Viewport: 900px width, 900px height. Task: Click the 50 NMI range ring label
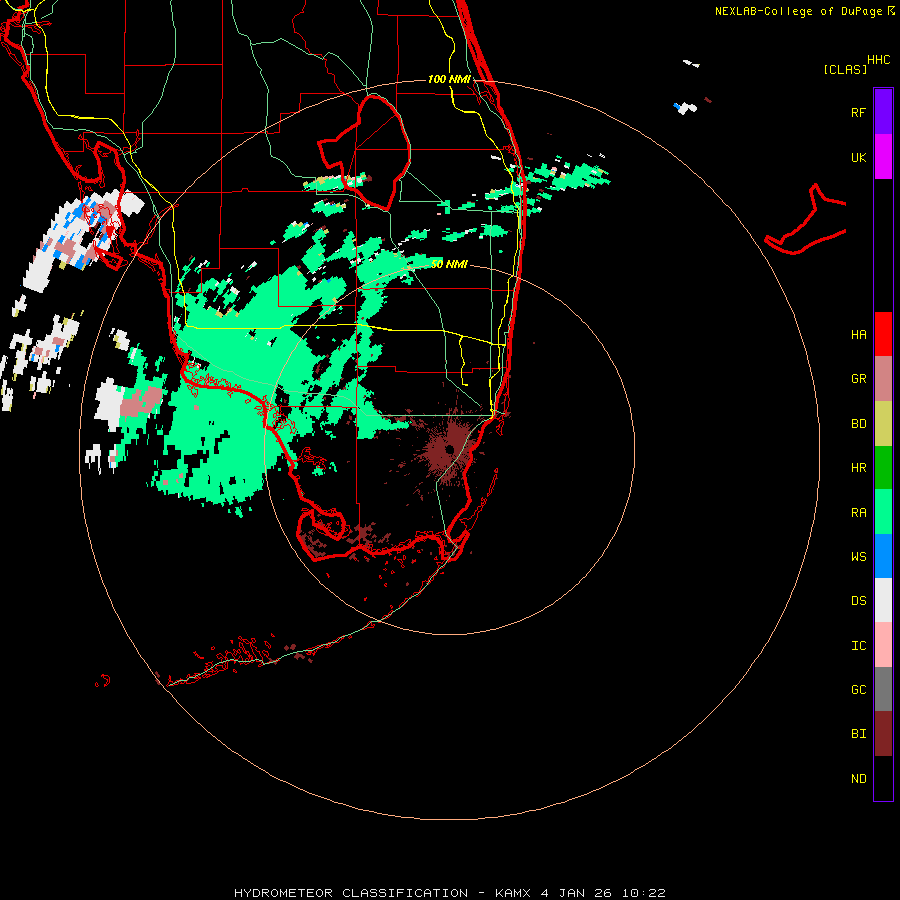pos(449,264)
